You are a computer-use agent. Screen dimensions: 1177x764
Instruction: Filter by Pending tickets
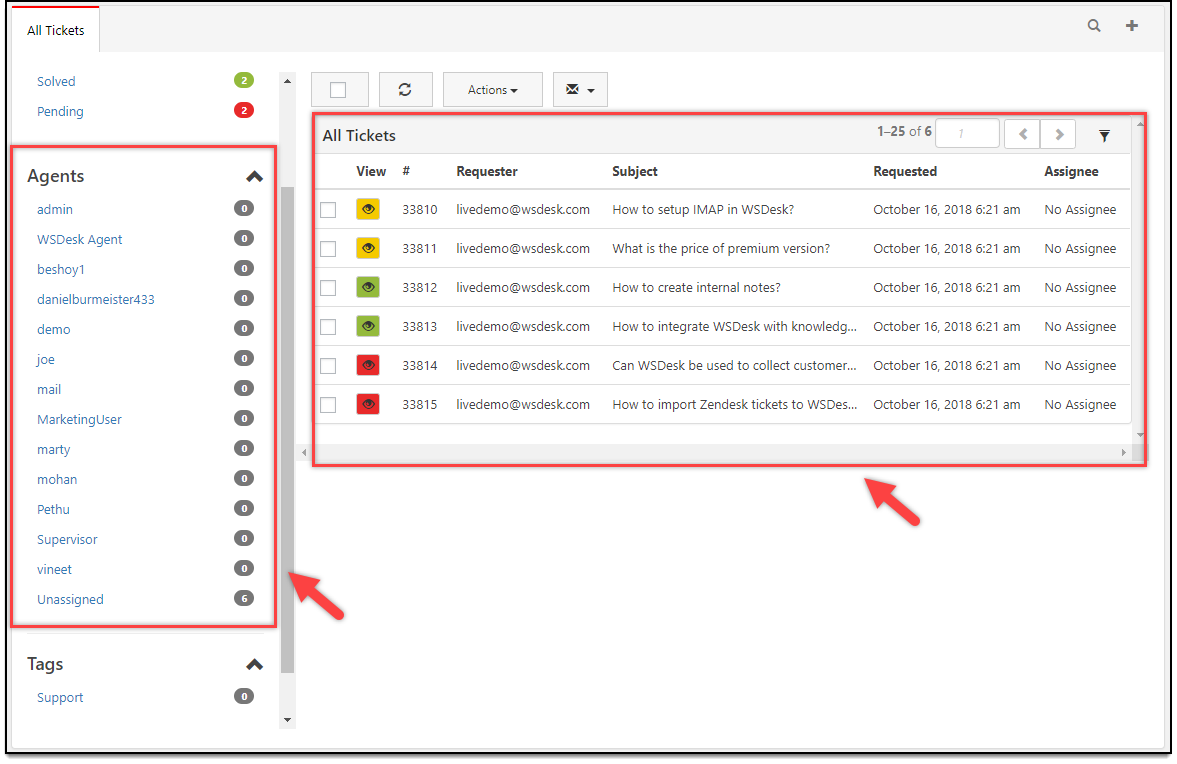point(60,111)
